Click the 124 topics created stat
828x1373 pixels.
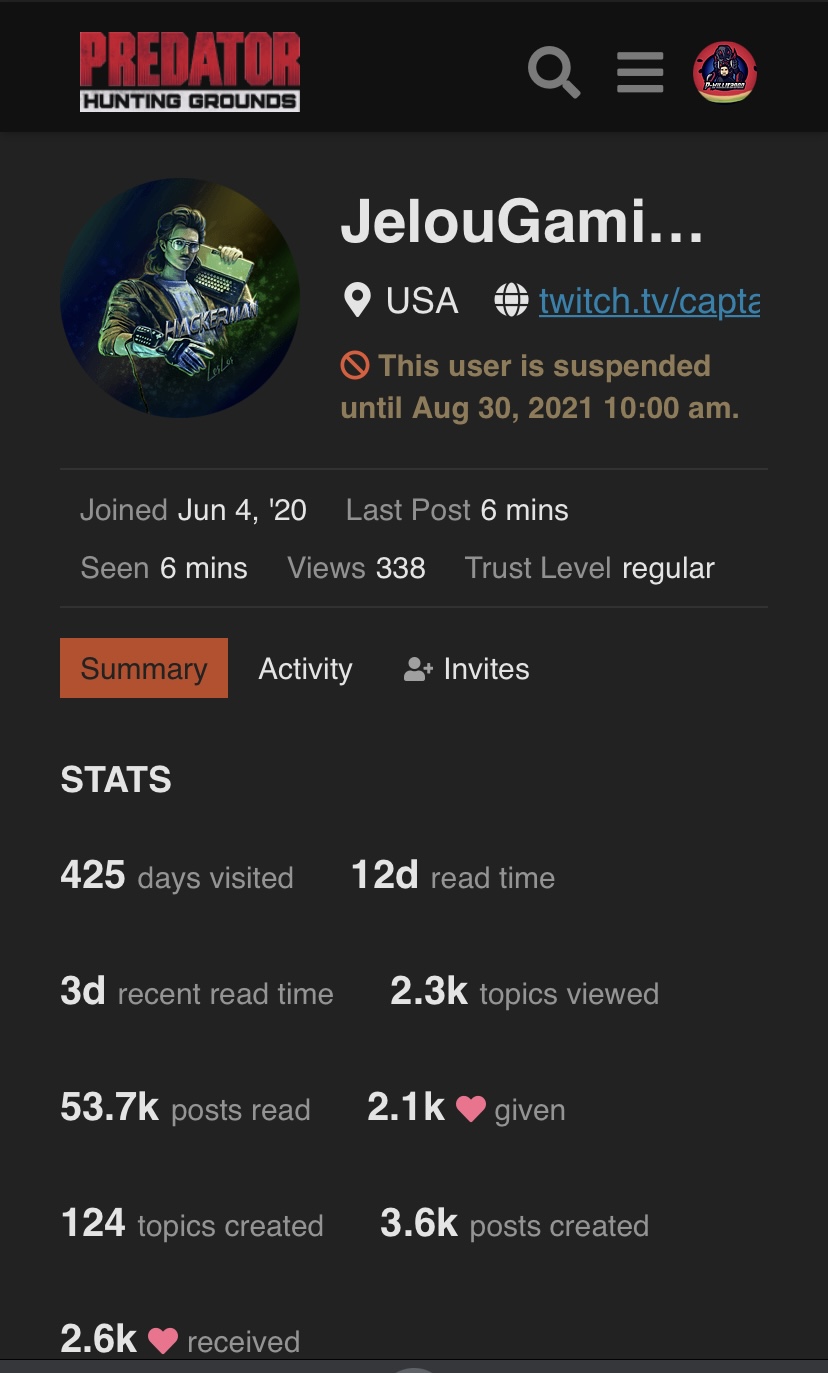point(192,1224)
